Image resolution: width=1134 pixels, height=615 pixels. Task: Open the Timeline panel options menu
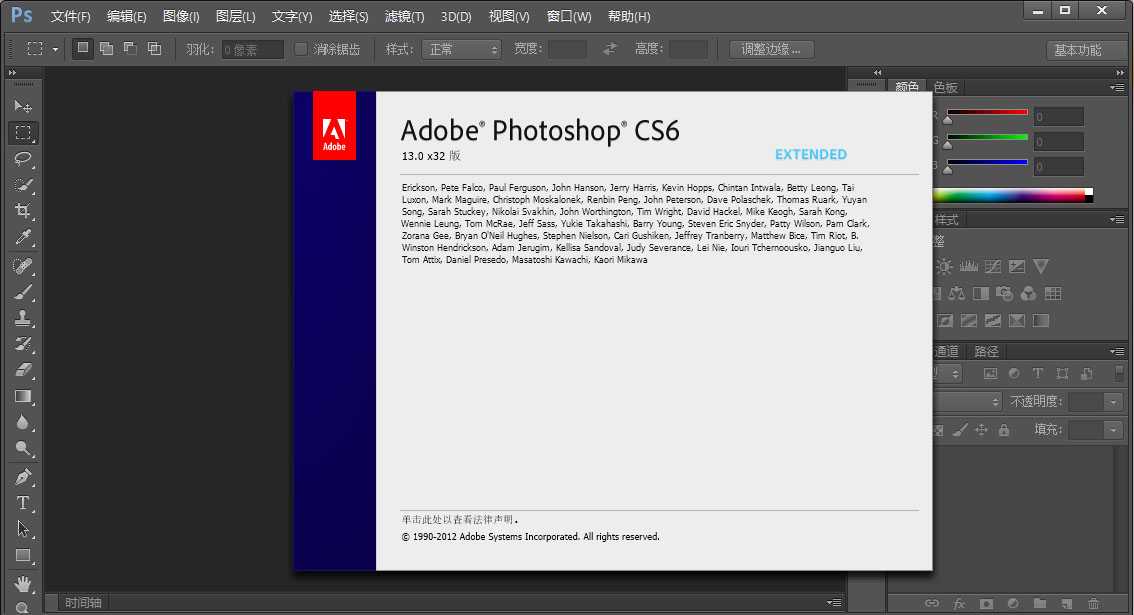coord(835,602)
